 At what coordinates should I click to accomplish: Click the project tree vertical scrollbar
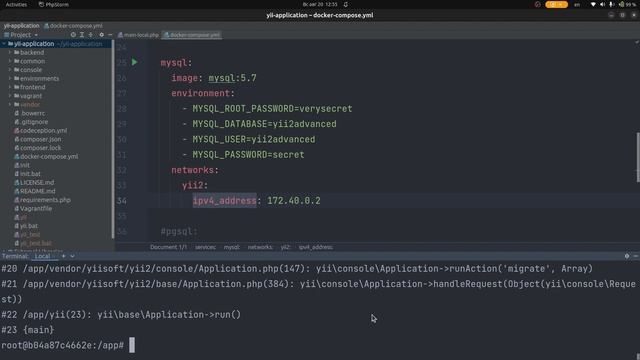coord(112,139)
